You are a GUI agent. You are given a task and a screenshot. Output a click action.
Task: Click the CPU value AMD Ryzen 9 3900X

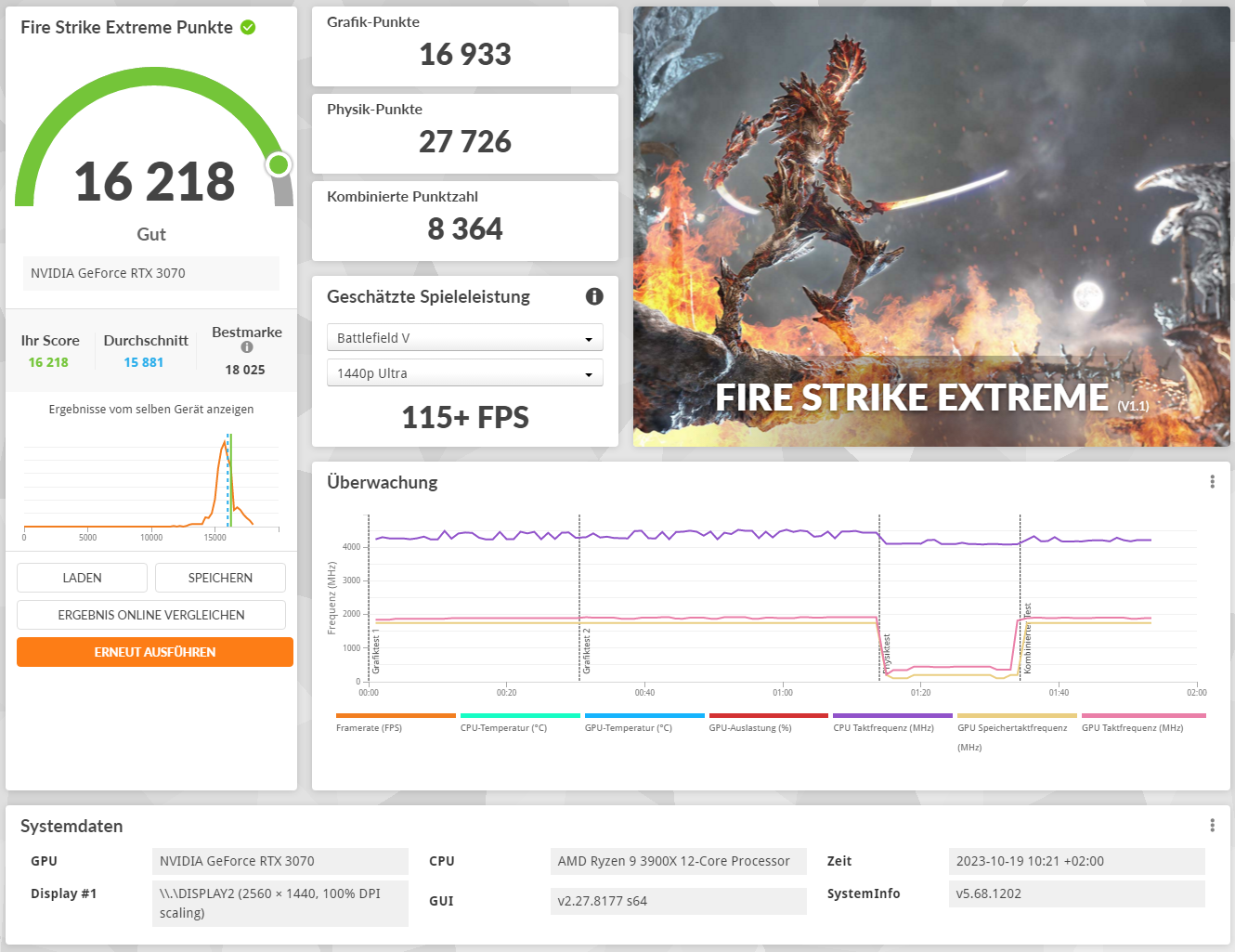tap(679, 861)
